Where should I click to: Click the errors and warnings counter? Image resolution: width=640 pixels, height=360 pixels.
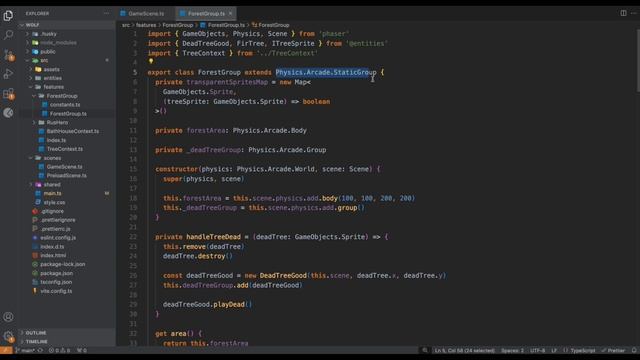tap(59, 350)
